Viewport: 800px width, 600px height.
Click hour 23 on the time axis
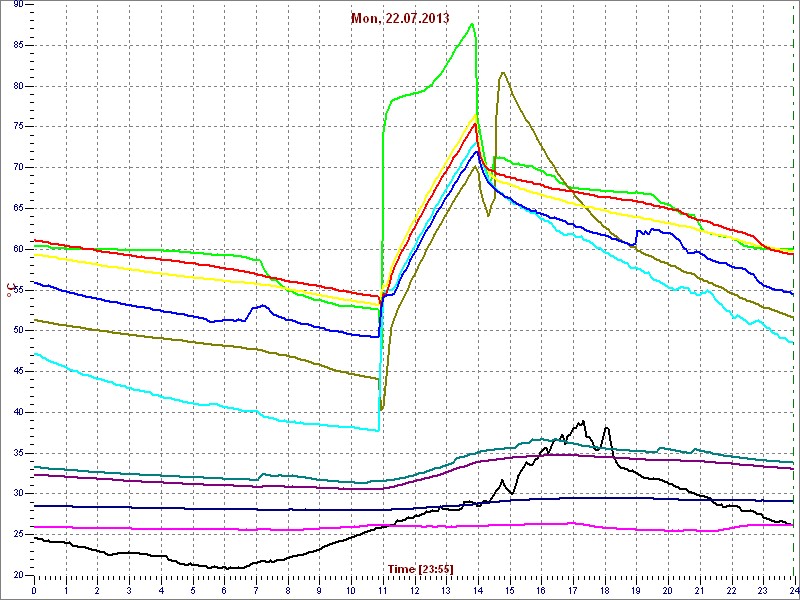pyautogui.click(x=763, y=590)
